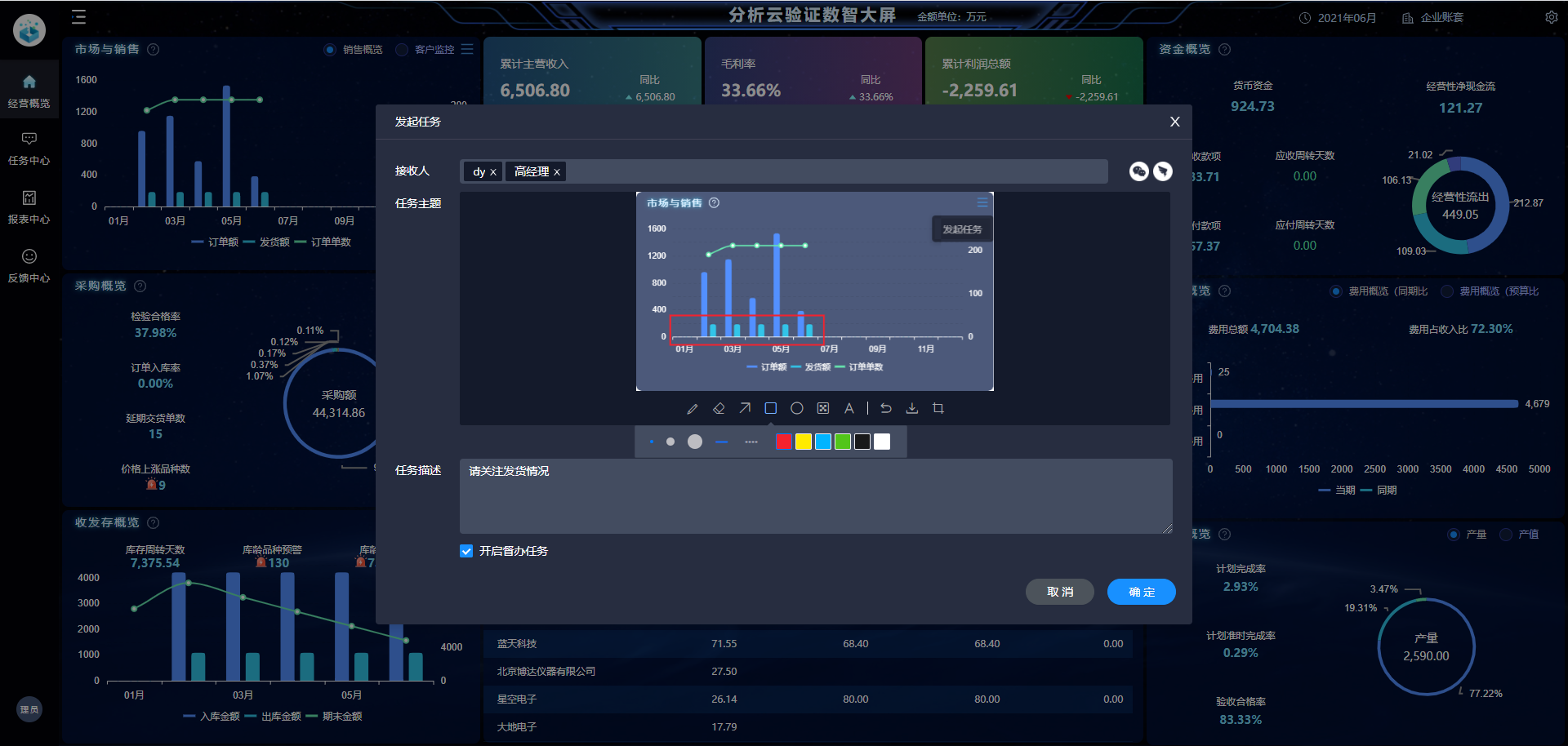
Task: Open help for 采购概览 panel
Action: pos(140,286)
